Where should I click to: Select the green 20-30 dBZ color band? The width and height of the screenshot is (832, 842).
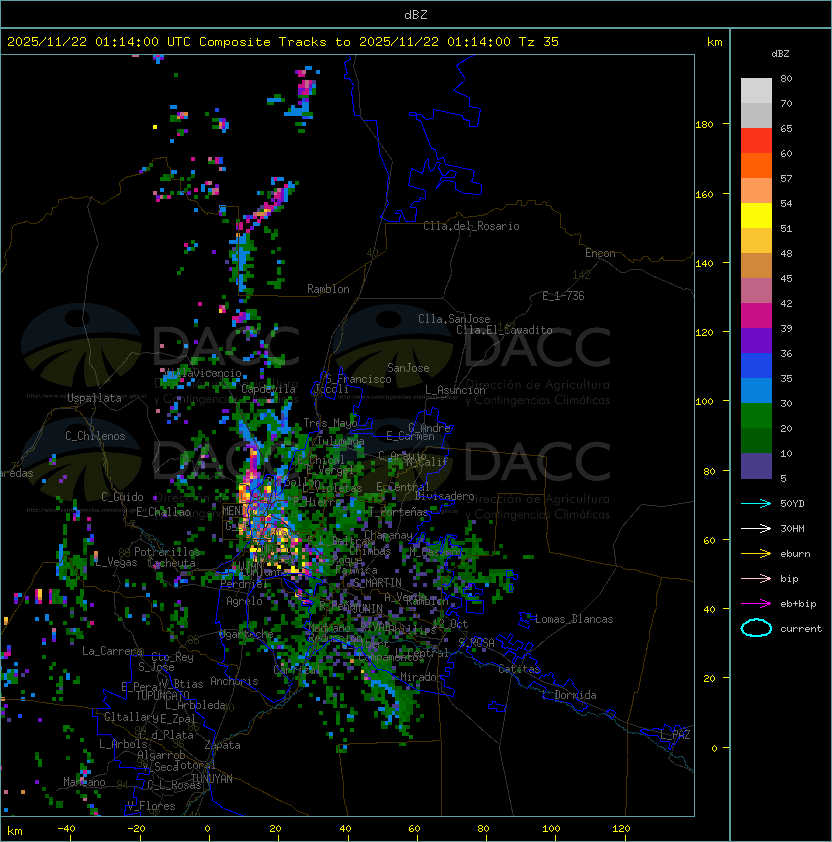[756, 416]
